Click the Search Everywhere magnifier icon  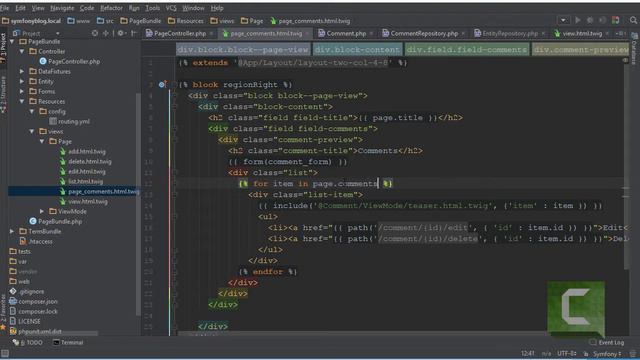pos(633,20)
